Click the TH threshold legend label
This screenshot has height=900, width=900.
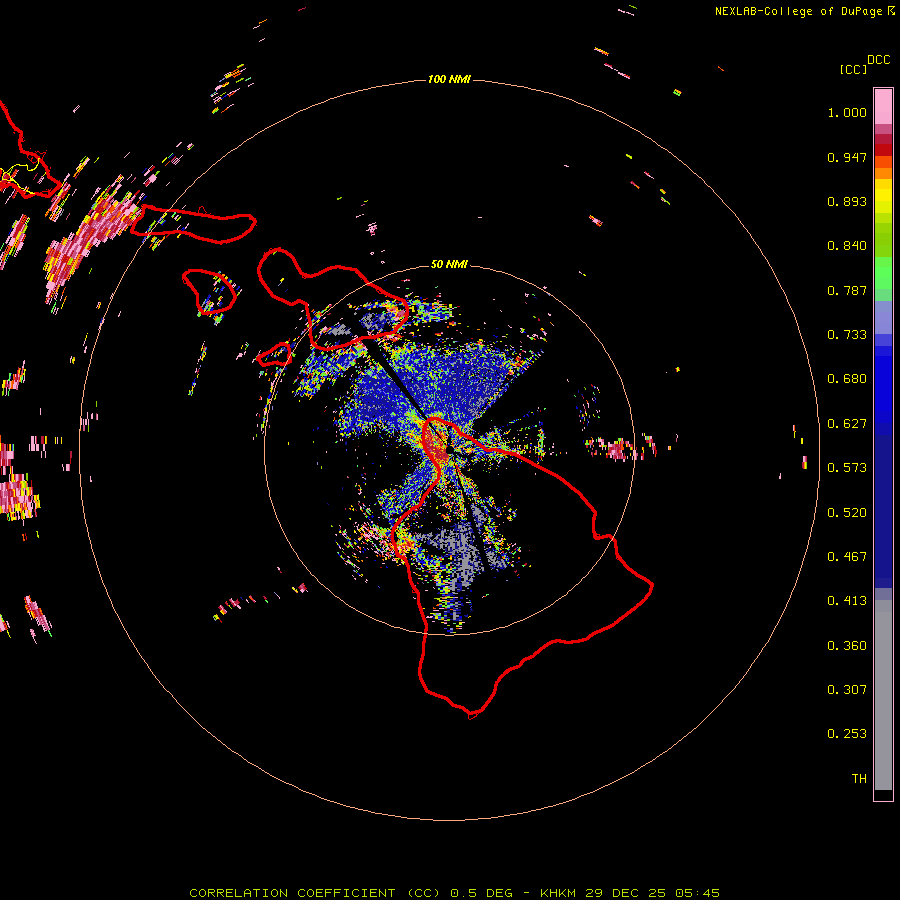click(x=859, y=779)
